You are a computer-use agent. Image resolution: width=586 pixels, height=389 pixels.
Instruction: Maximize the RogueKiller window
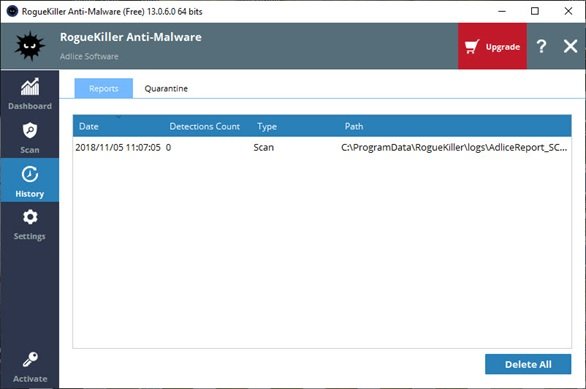coord(535,11)
